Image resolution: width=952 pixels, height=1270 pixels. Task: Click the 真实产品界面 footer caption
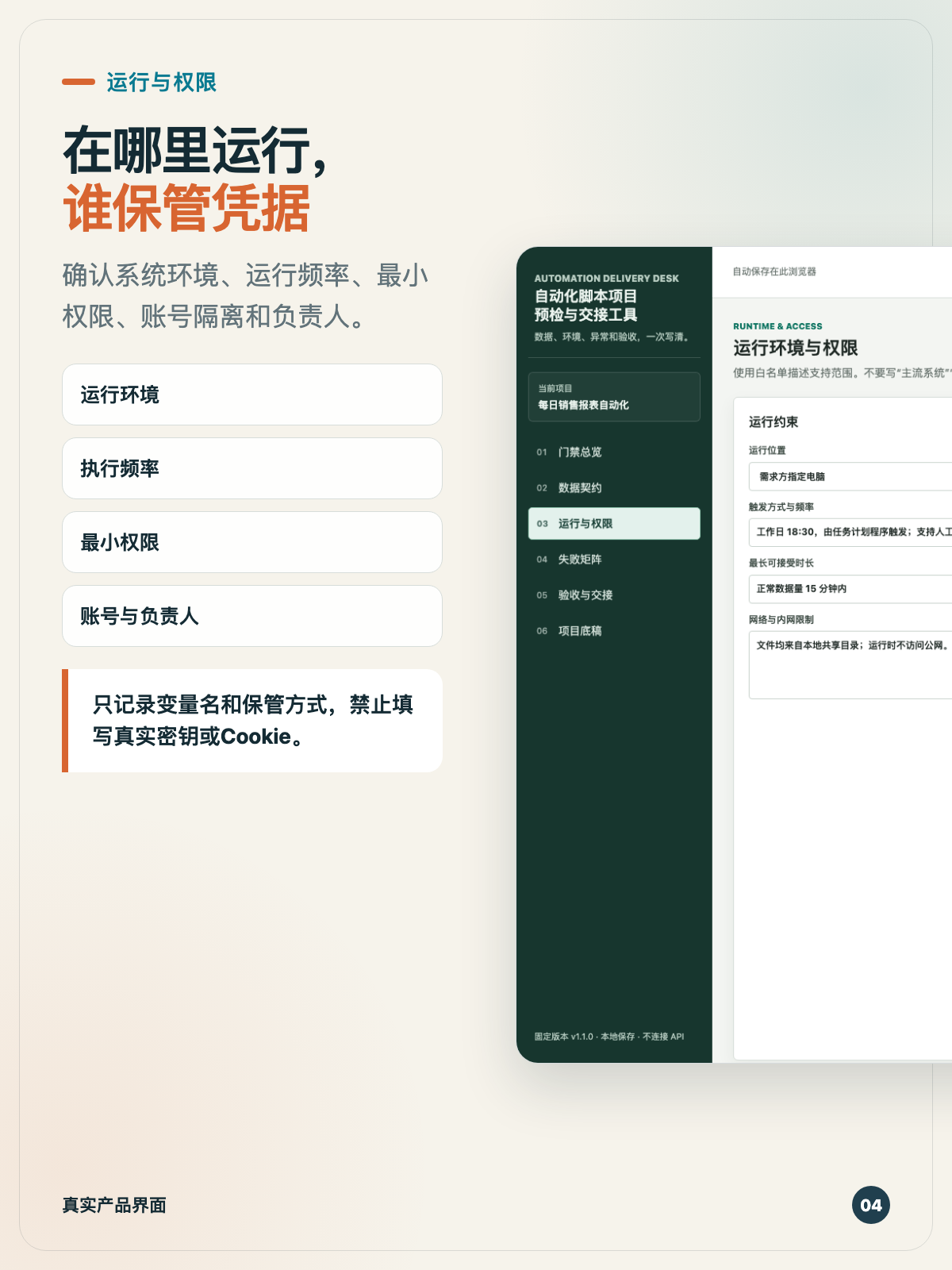(x=114, y=1205)
